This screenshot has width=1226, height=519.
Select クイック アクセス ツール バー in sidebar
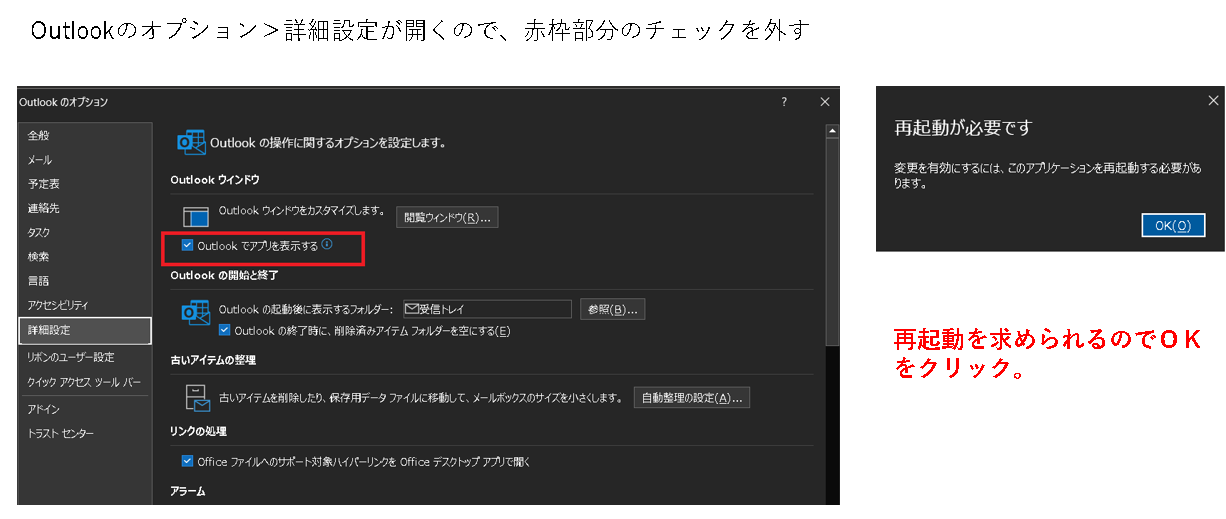click(85, 382)
